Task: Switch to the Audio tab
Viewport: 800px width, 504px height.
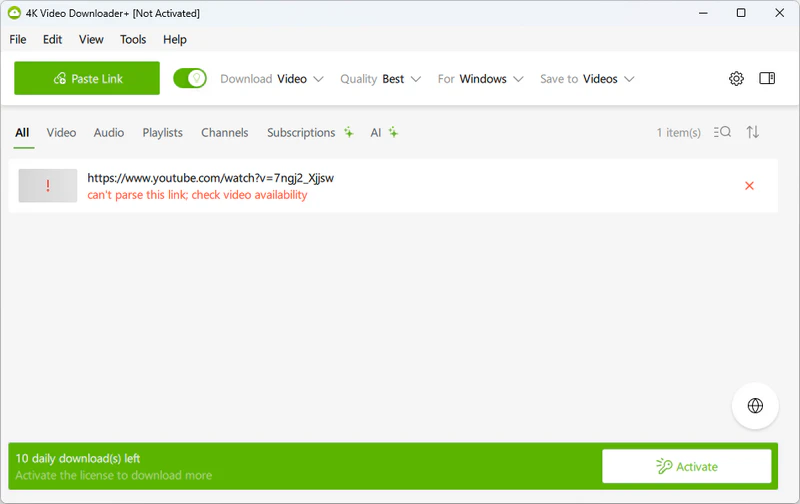Action: click(109, 133)
